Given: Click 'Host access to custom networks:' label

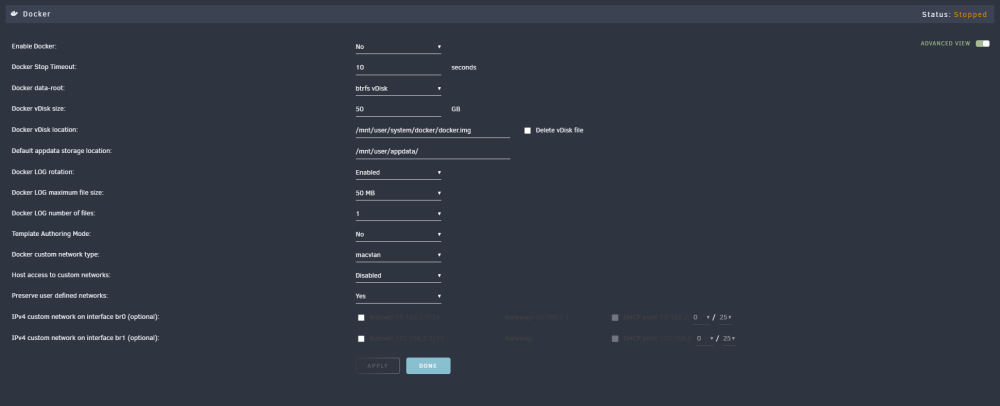Looking at the screenshot, I should pos(61,275).
